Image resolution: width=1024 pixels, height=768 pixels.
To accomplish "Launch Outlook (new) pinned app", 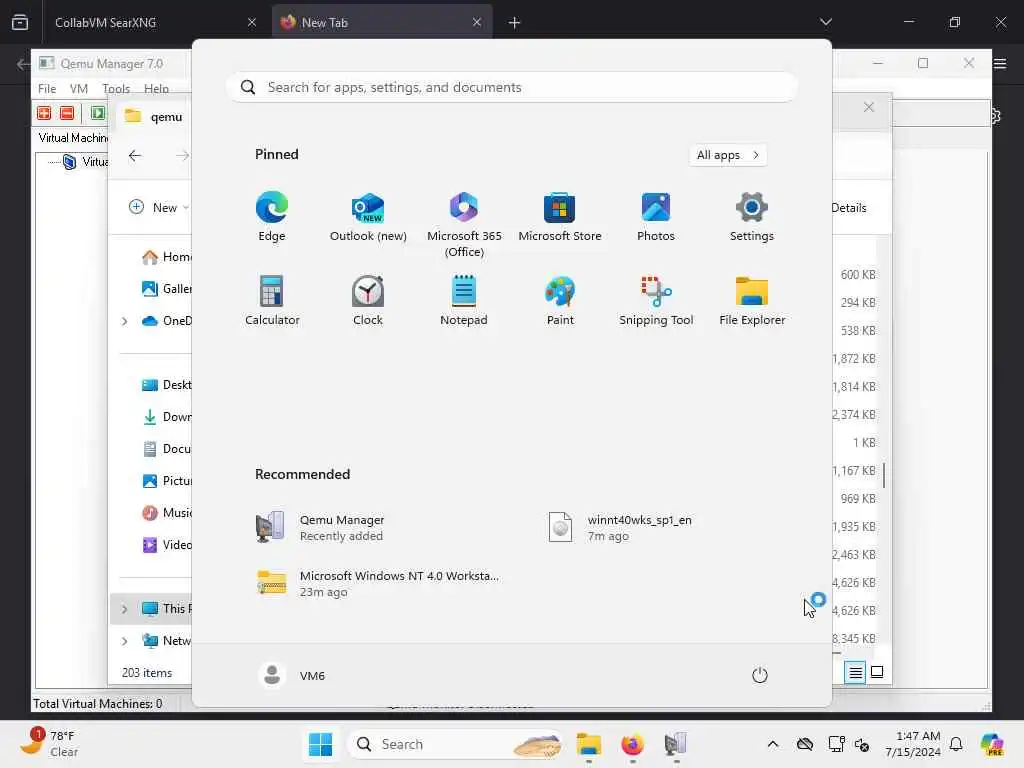I will (x=368, y=217).
